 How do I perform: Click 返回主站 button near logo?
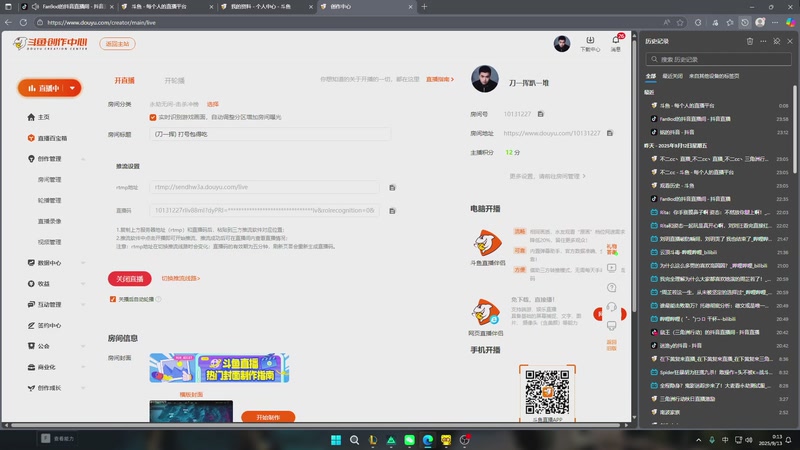pos(117,44)
